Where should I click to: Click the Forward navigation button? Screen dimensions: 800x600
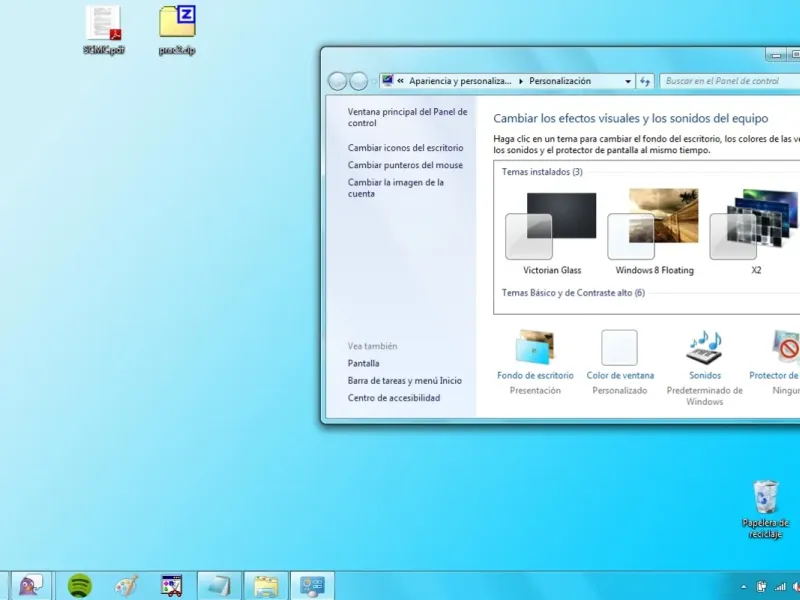[x=359, y=81]
